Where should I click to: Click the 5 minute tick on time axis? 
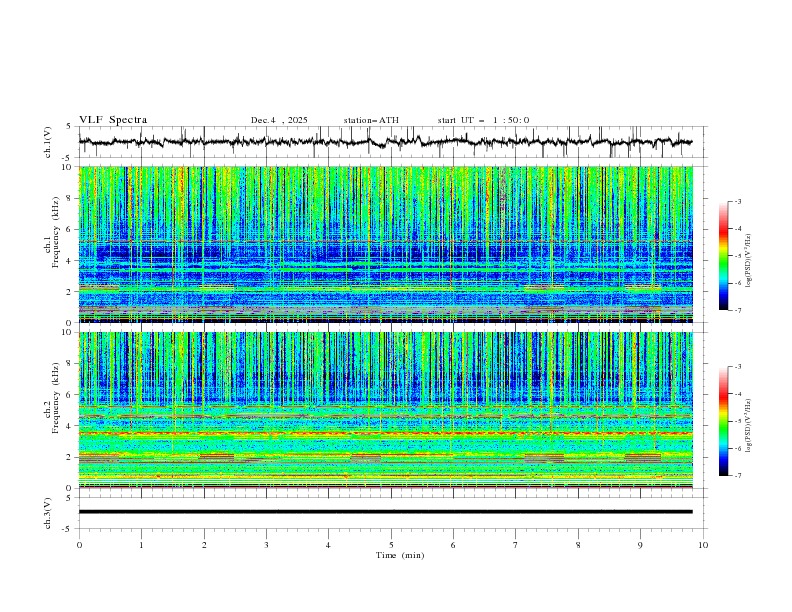pos(391,545)
